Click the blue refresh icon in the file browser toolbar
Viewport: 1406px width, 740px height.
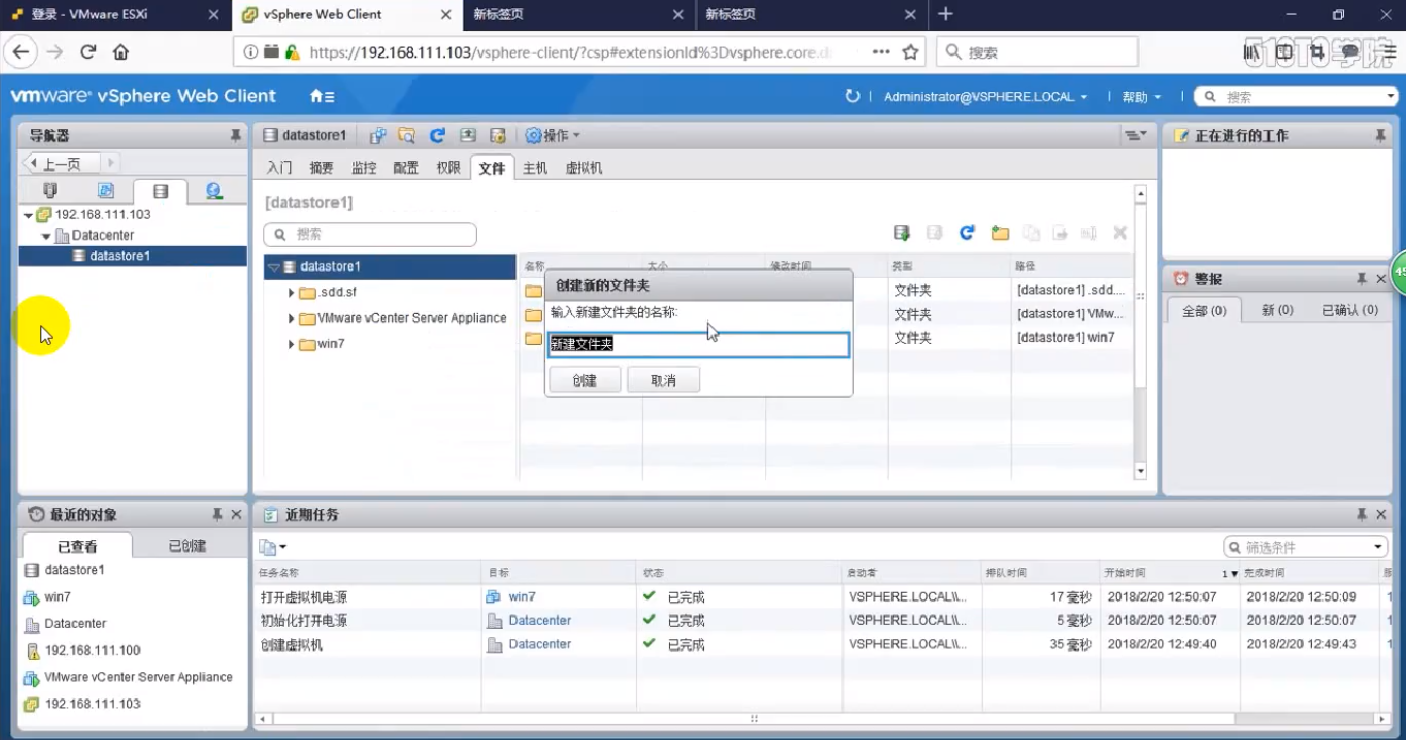pos(967,233)
